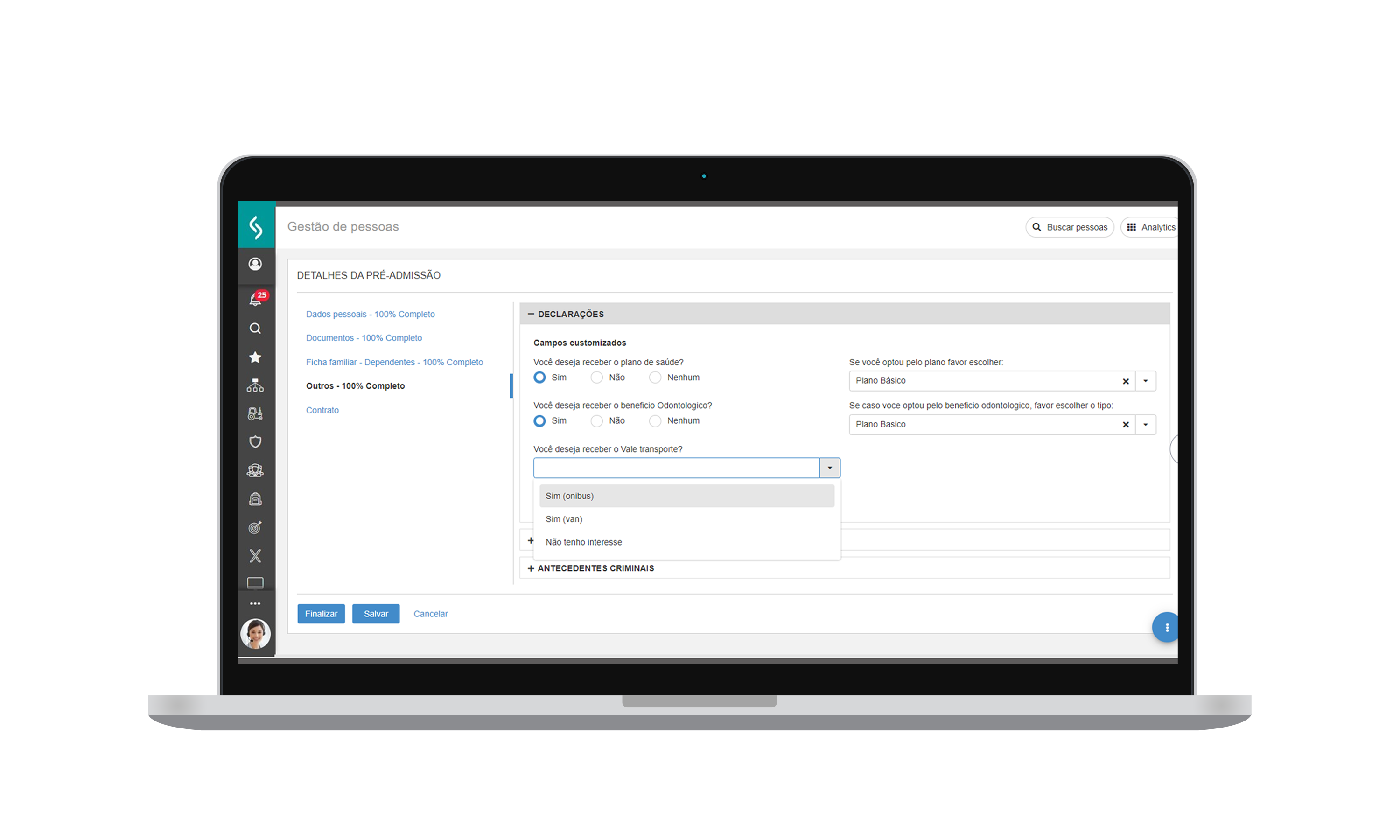Select Não for beneficio Odontologico
The width and height of the screenshot is (1400, 840).
click(596, 421)
